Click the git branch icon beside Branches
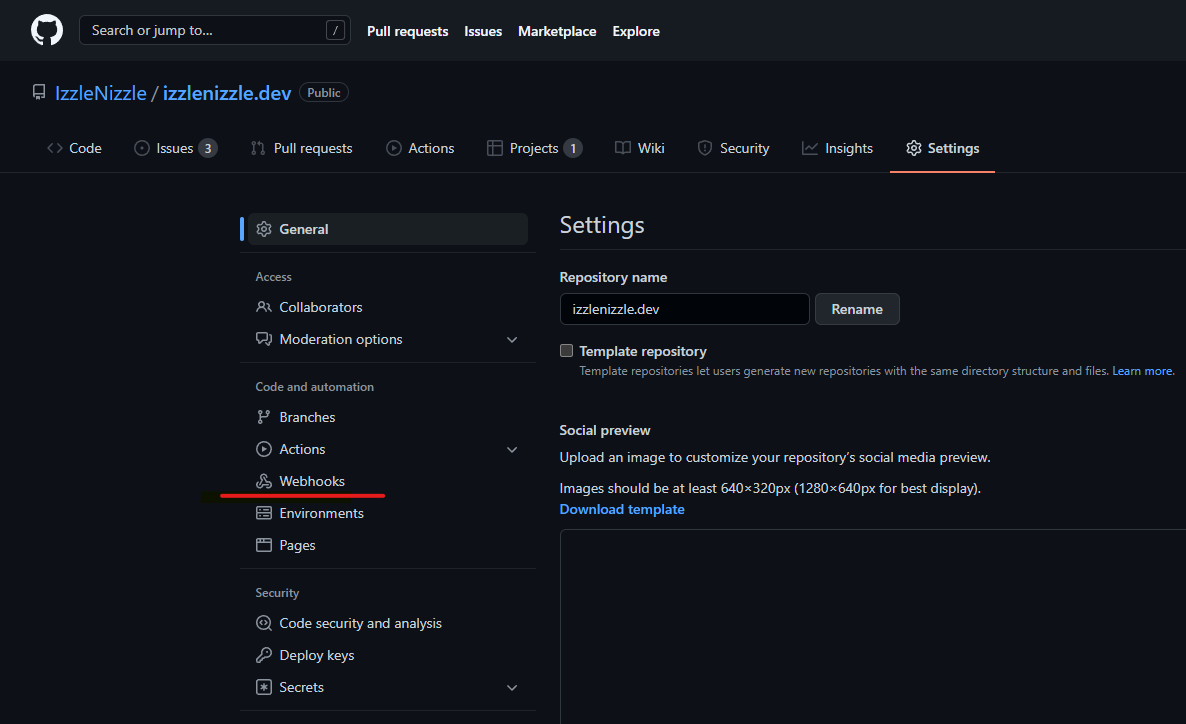Image resolution: width=1186 pixels, height=724 pixels. click(263, 417)
